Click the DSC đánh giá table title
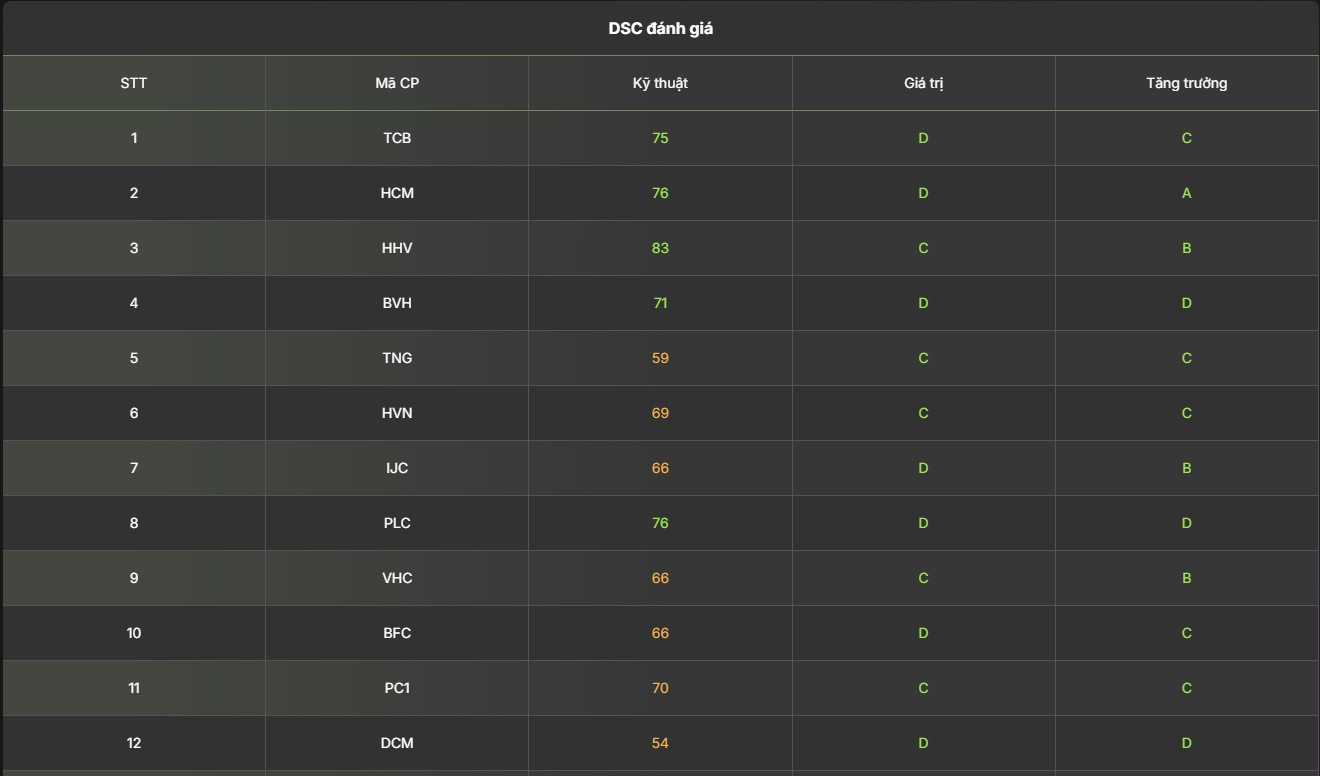Image resolution: width=1320 pixels, height=776 pixels. point(660,29)
